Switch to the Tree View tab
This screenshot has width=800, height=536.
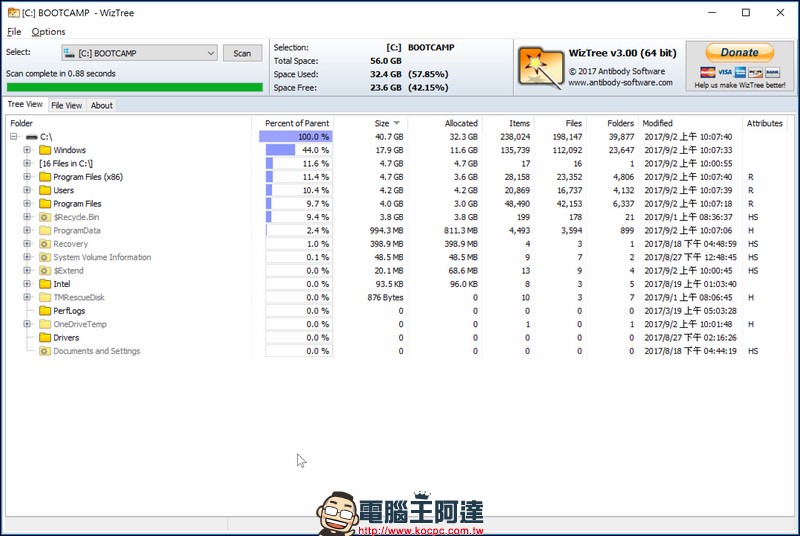[x=25, y=104]
